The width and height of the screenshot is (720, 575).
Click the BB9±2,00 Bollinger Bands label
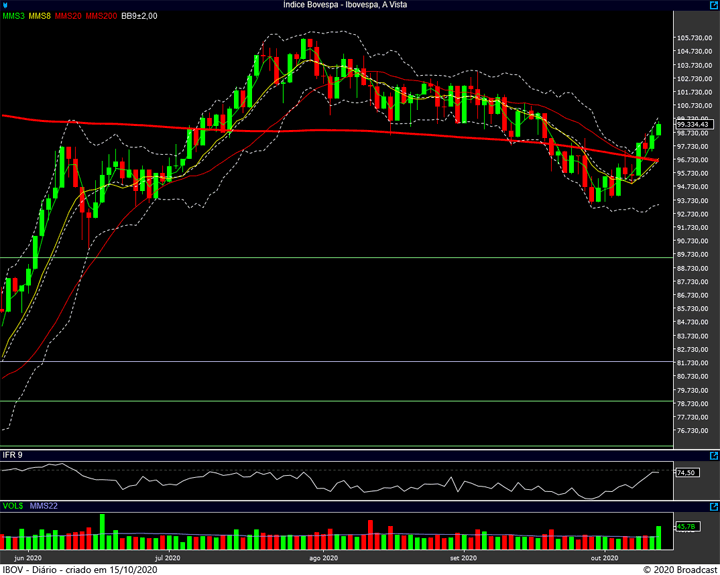(139, 16)
